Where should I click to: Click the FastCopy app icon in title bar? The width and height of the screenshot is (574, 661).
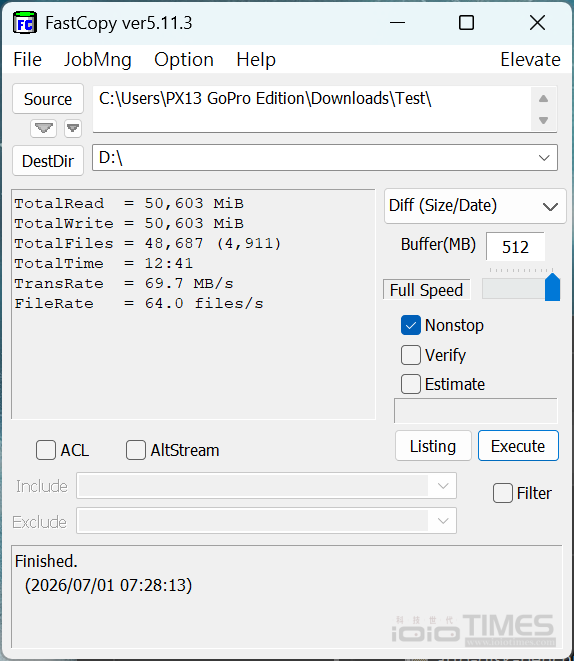click(24, 23)
